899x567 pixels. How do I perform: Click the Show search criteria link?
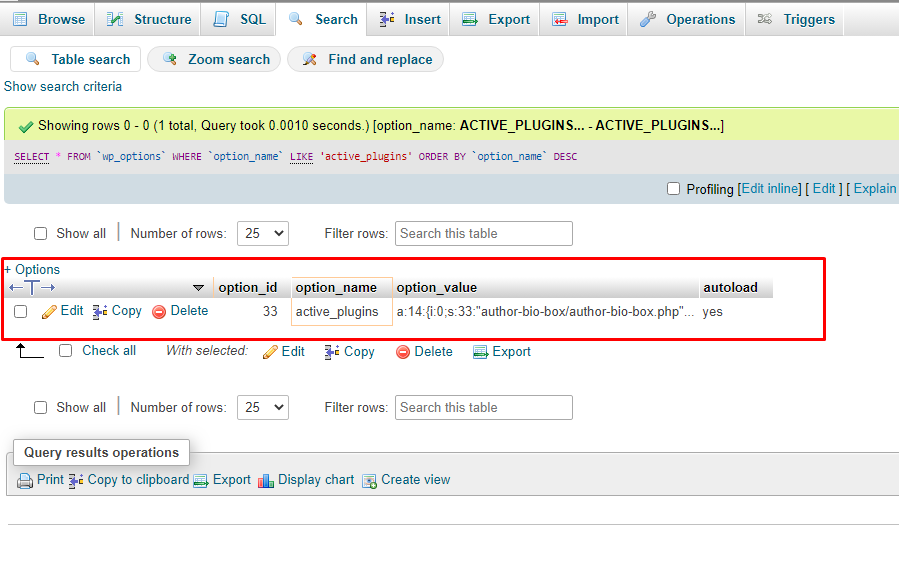(63, 87)
